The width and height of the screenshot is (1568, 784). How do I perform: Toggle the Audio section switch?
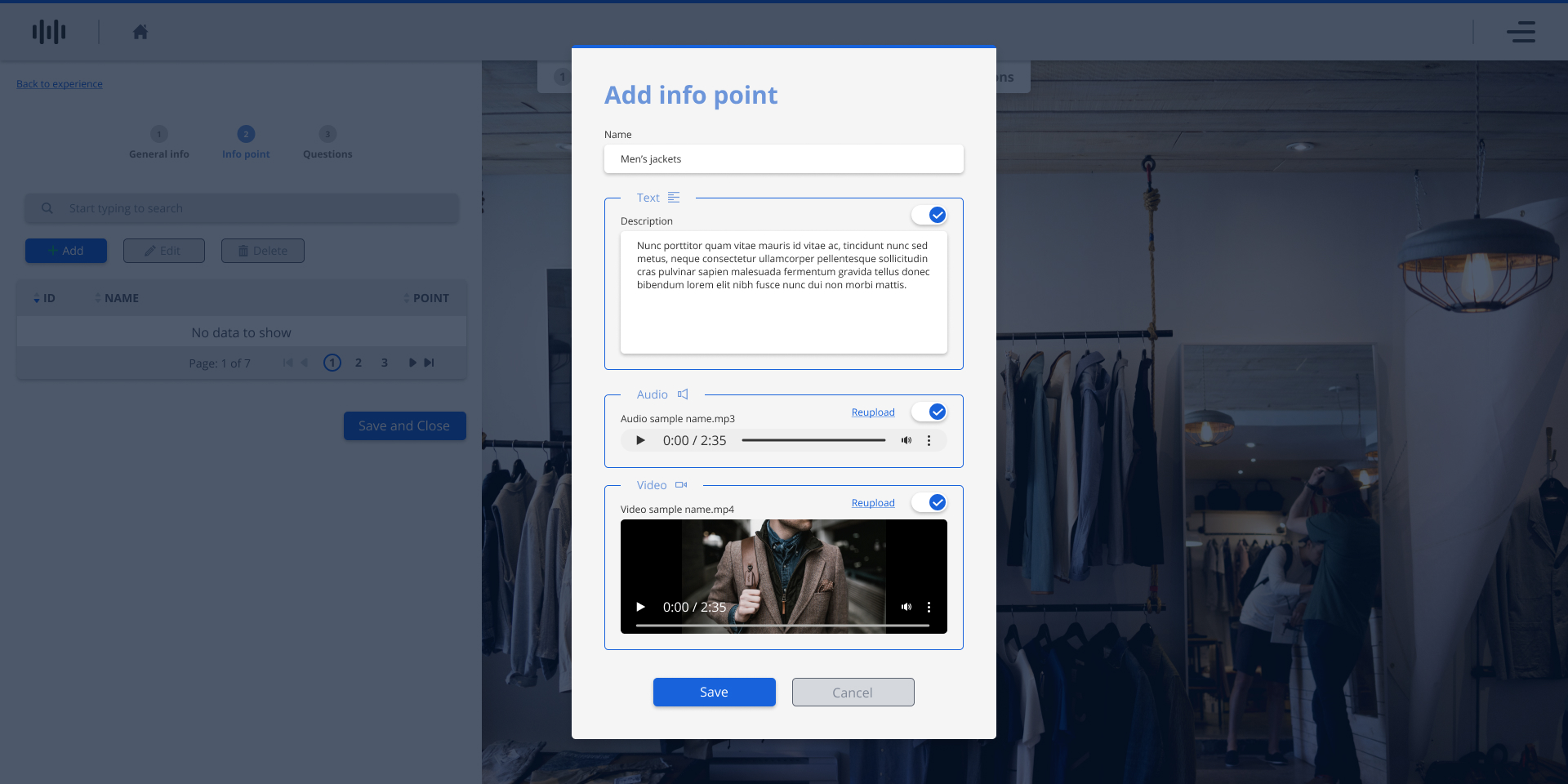[929, 412]
